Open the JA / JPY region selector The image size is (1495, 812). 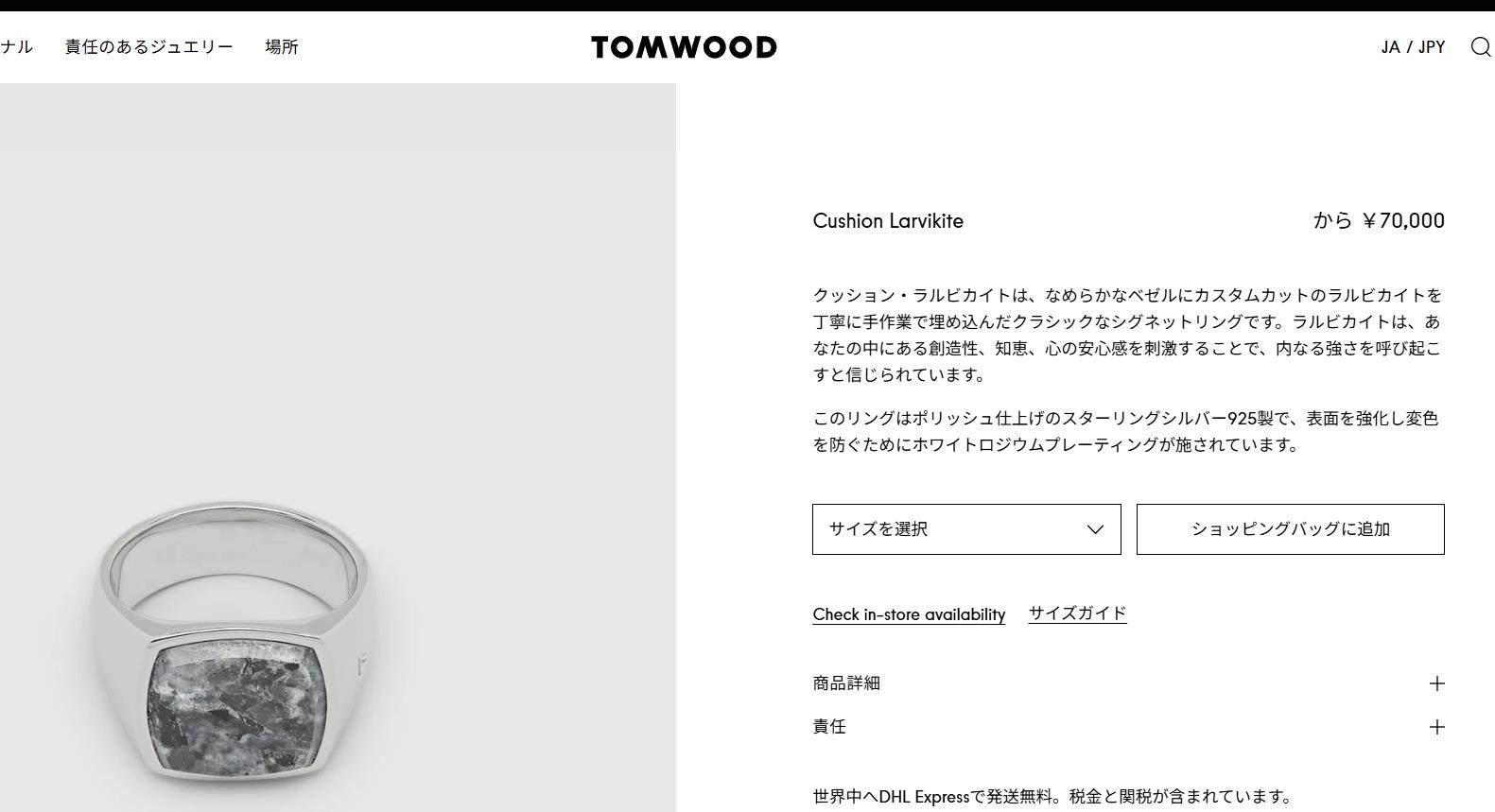tap(1413, 47)
